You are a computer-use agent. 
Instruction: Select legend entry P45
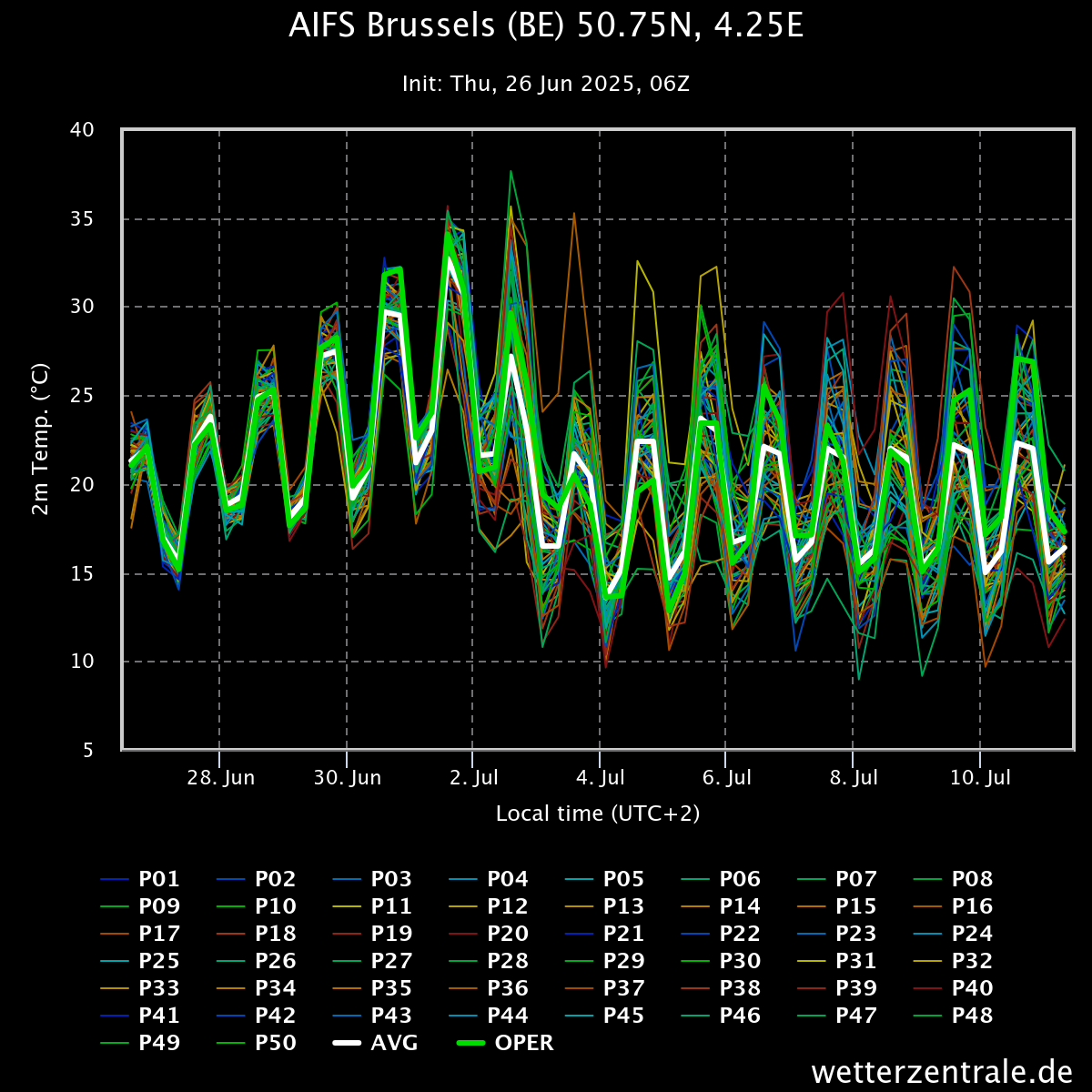click(605, 1016)
